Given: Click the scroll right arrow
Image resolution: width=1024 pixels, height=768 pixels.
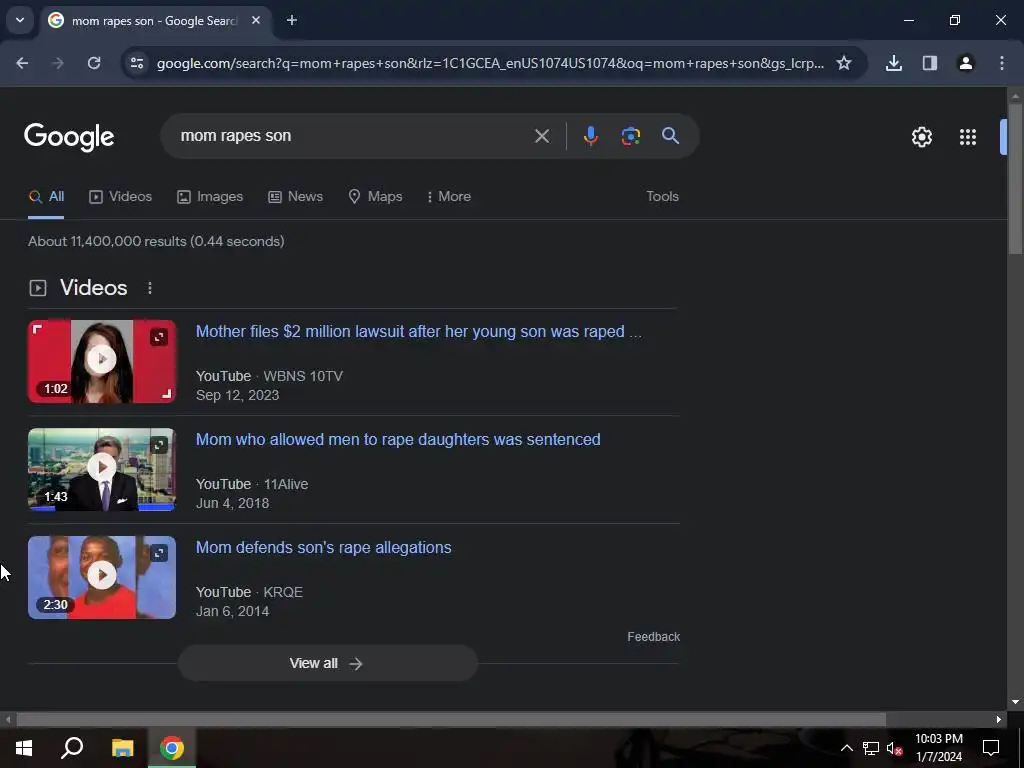Looking at the screenshot, I should click(x=999, y=720).
